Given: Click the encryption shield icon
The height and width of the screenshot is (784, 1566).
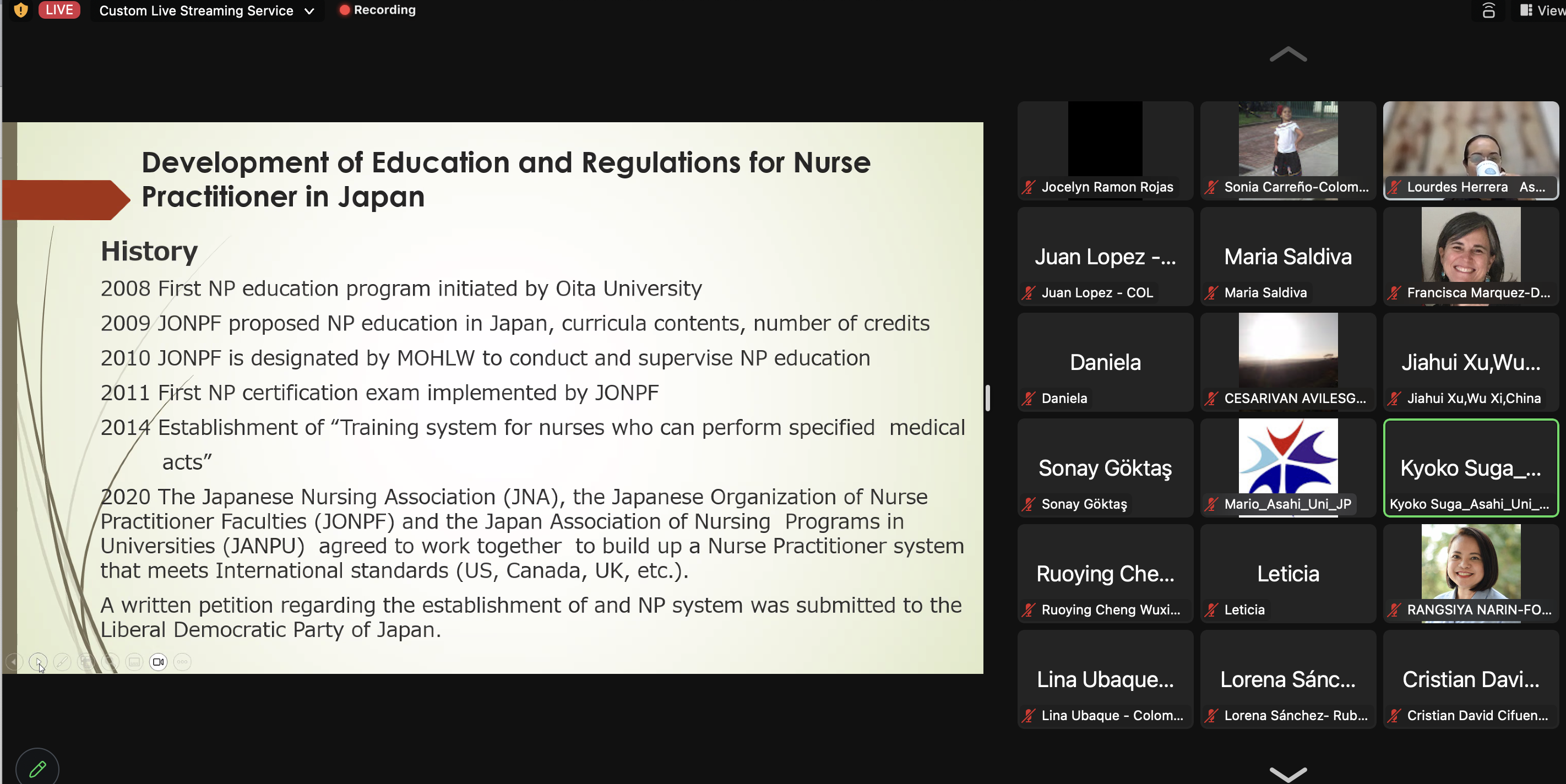Looking at the screenshot, I should pyautogui.click(x=21, y=10).
